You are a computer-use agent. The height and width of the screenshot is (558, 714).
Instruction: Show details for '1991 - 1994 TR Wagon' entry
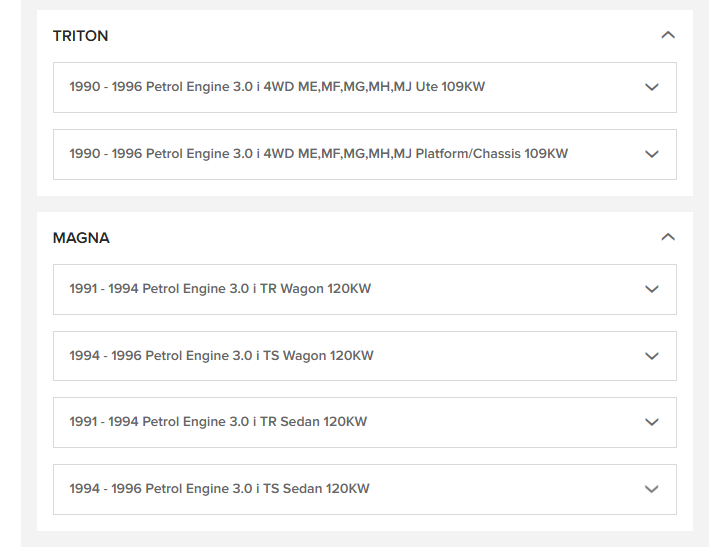pos(220,289)
